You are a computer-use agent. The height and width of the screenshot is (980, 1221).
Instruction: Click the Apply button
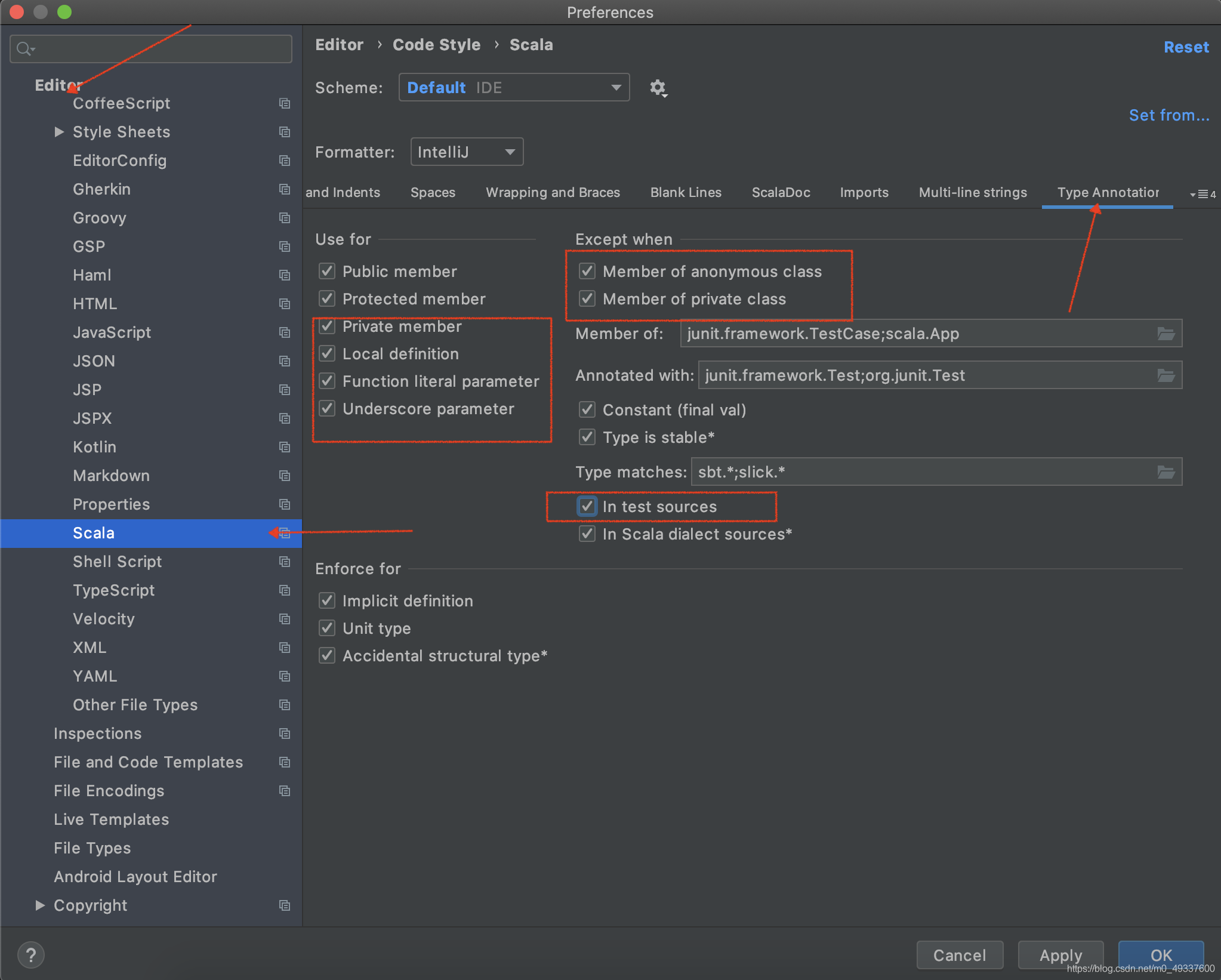pos(1060,955)
